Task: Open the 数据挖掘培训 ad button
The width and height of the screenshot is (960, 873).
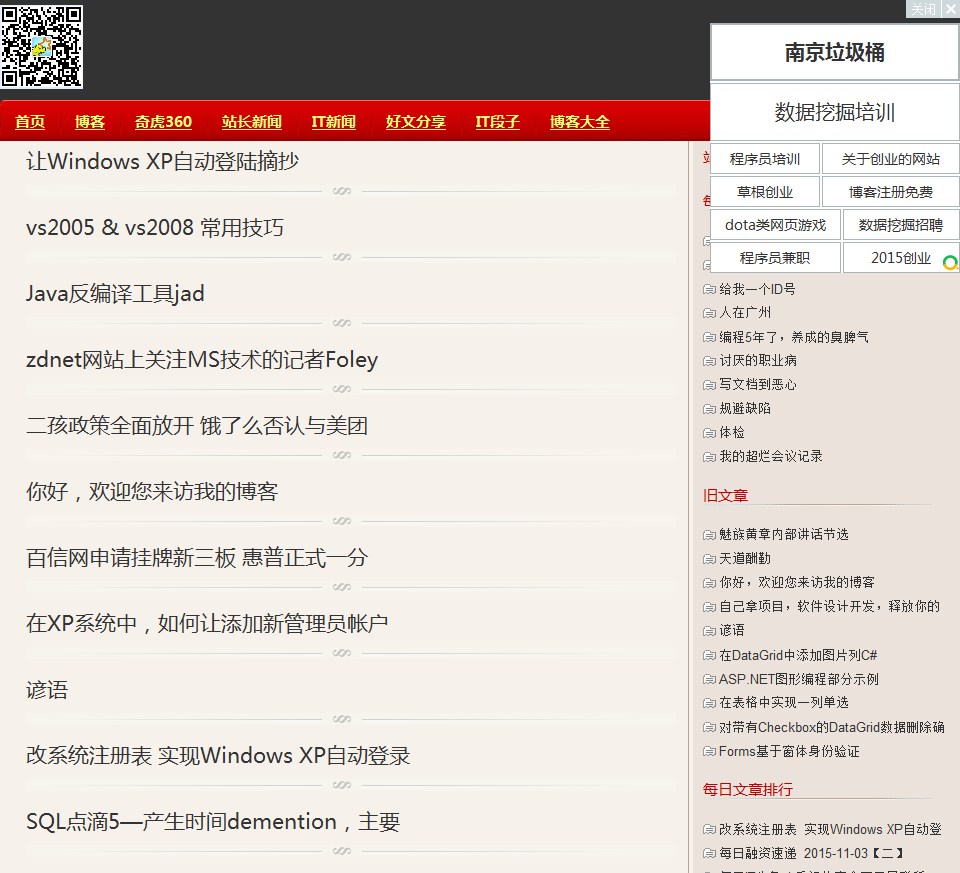Action: [x=834, y=112]
